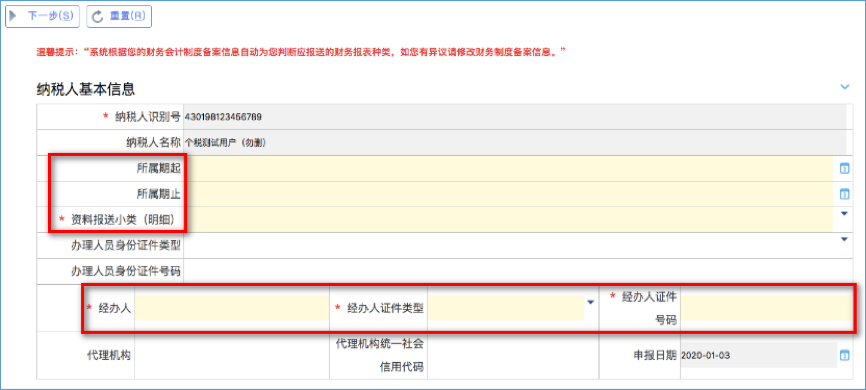866x390 pixels.
Task: Focus the 办理人员身份证件号码 field
Action: (x=518, y=271)
